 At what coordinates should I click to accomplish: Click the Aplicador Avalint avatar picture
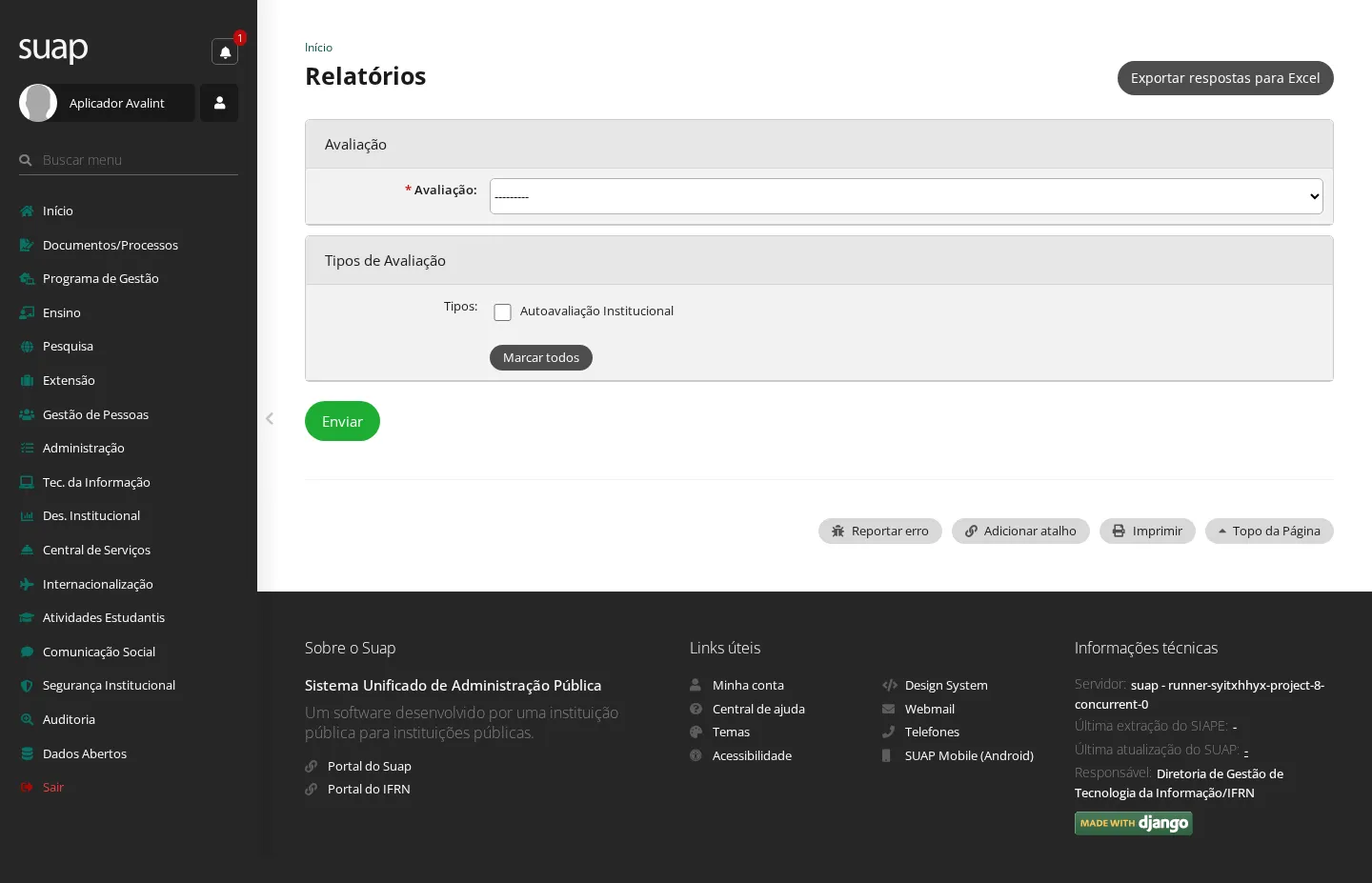(x=38, y=103)
